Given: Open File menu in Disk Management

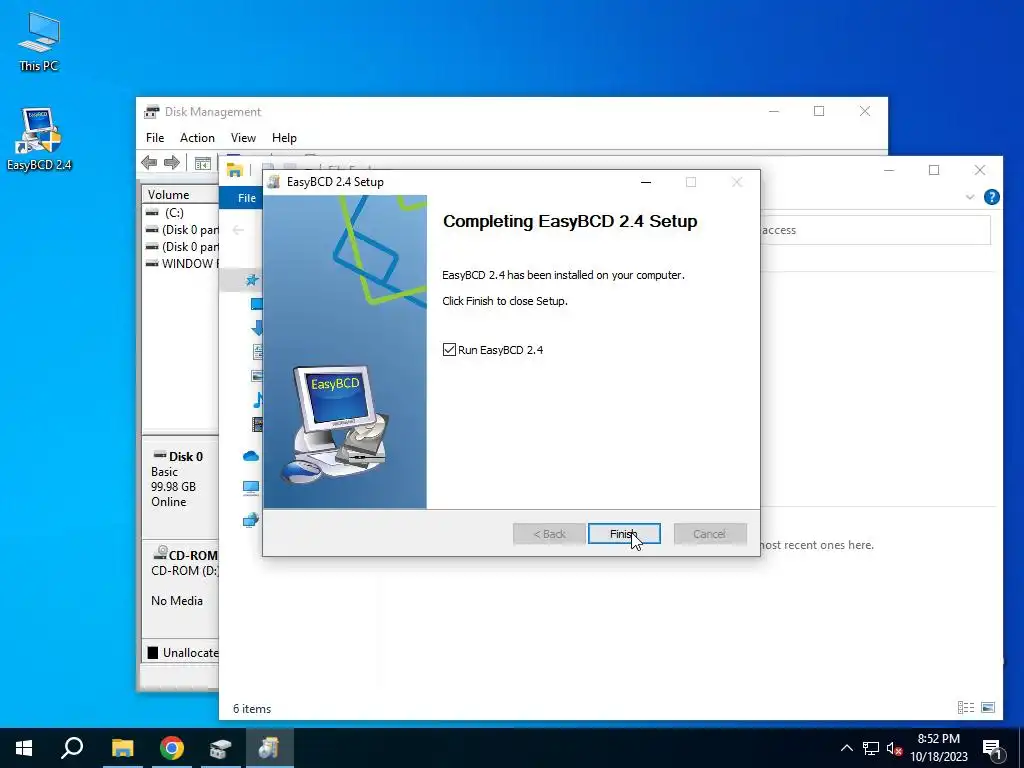Looking at the screenshot, I should click(155, 138).
